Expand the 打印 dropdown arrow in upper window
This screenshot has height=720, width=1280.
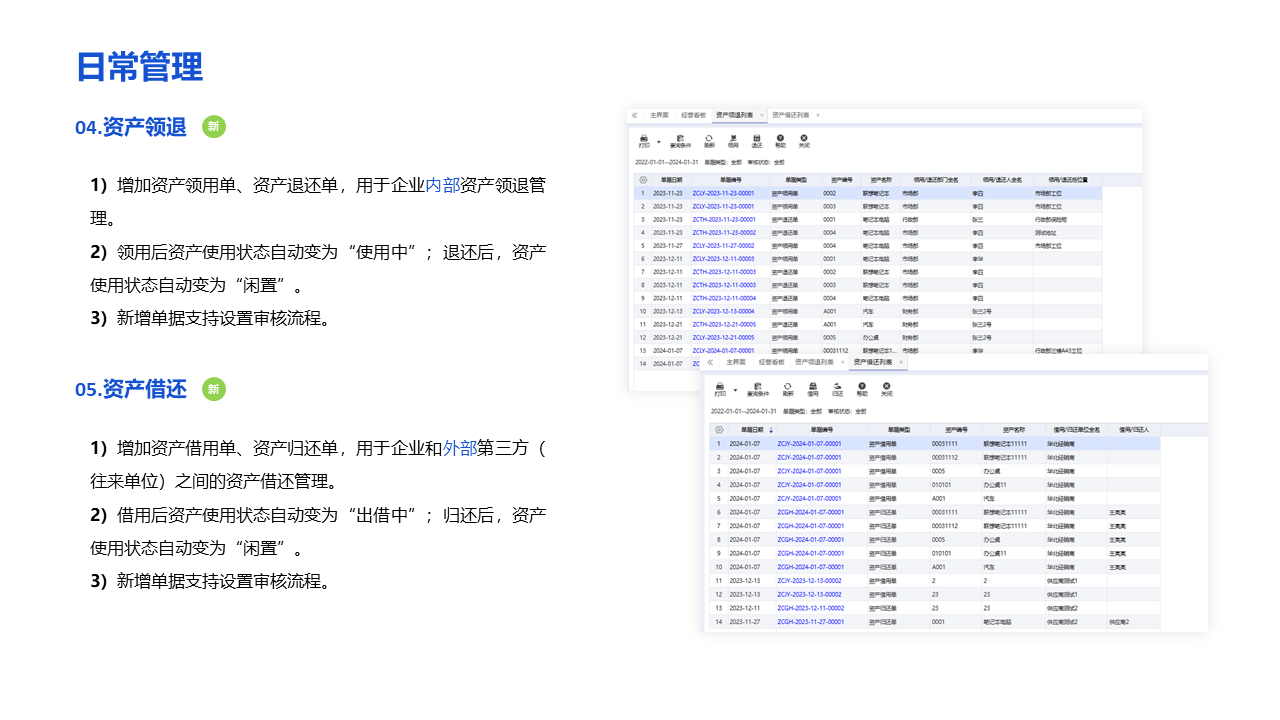659,141
